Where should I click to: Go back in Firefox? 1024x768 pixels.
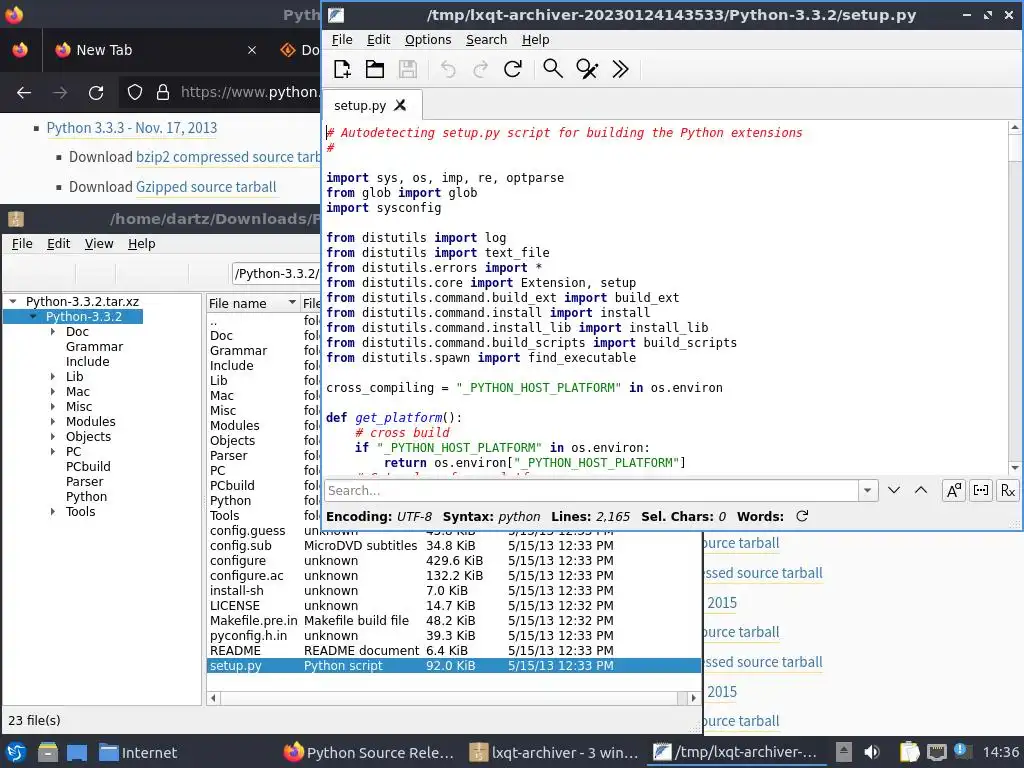coord(24,93)
